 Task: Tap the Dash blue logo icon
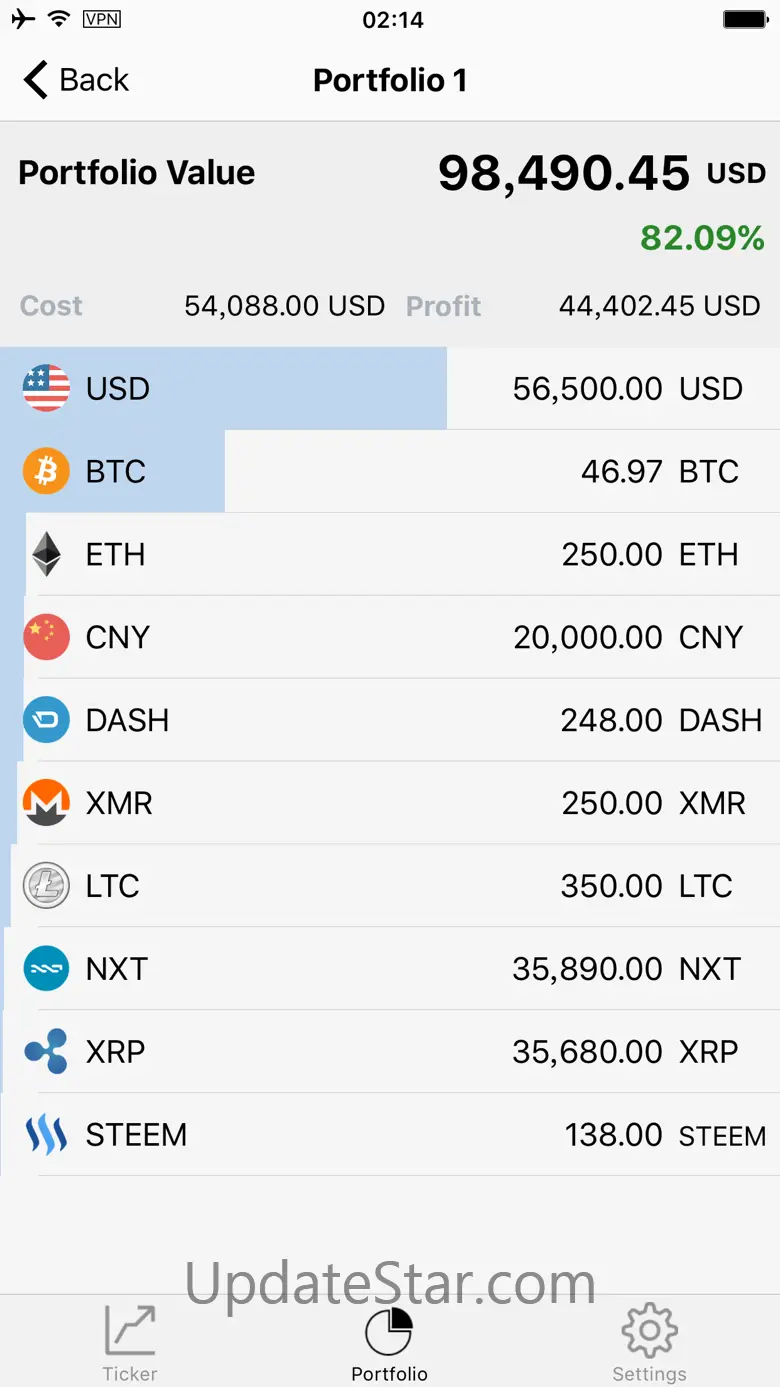point(46,720)
